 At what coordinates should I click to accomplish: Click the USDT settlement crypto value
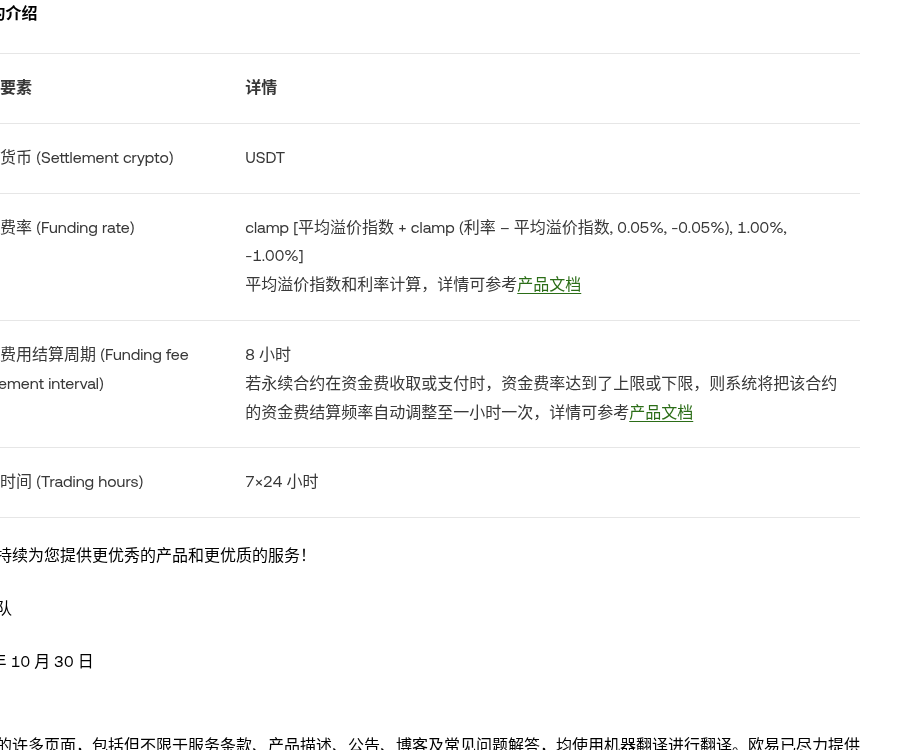(x=265, y=158)
